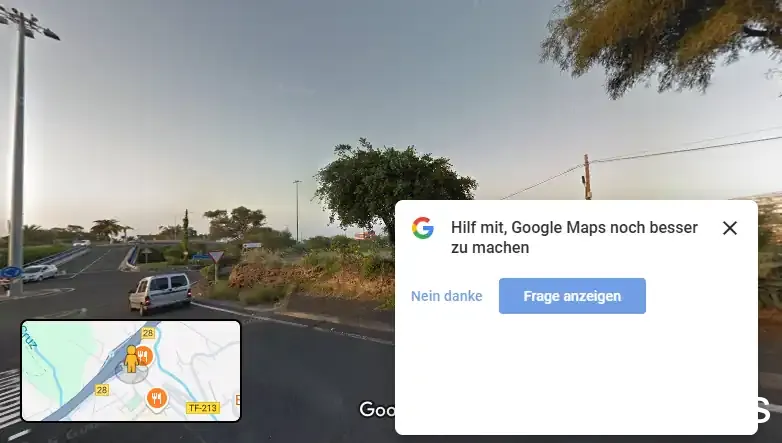782x443 pixels.
Task: Select the restaurant marker beside Pegman
Action: (x=144, y=356)
